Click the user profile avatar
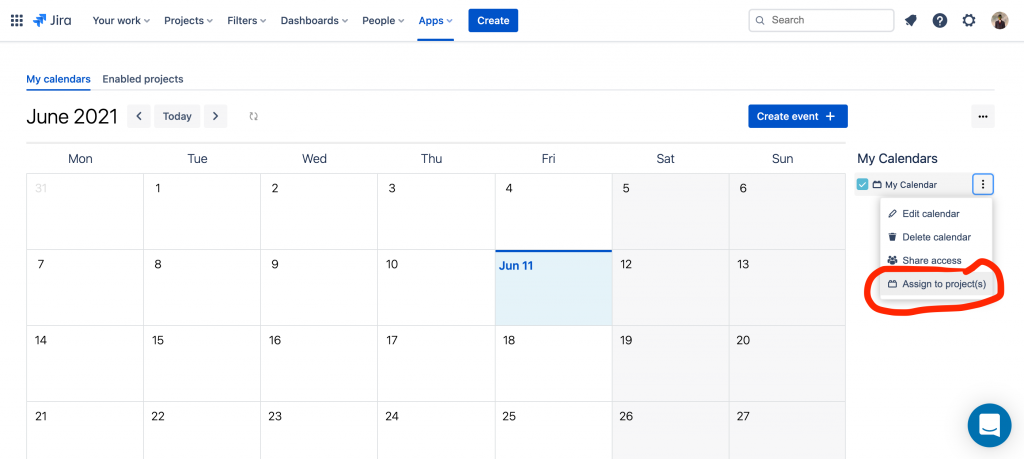Image resolution: width=1024 pixels, height=459 pixels. (x=999, y=20)
